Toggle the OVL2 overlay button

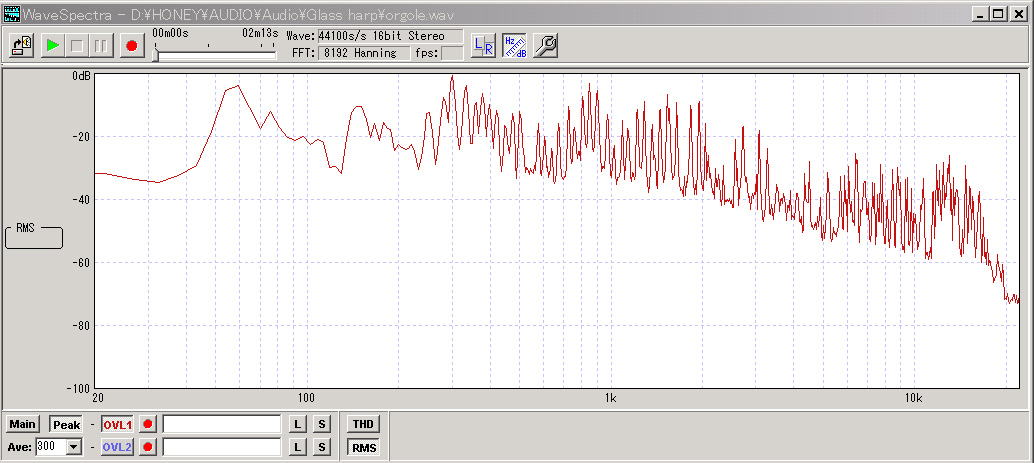click(x=117, y=447)
